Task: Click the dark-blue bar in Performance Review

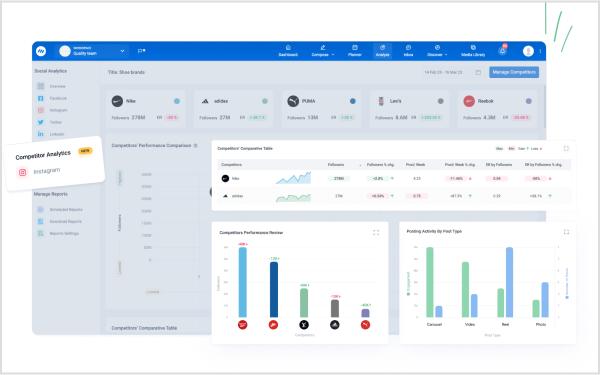Action: click(274, 290)
